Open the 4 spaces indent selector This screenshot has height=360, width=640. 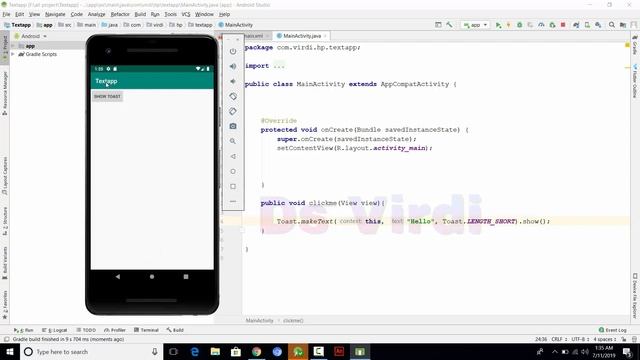pyautogui.click(x=604, y=339)
